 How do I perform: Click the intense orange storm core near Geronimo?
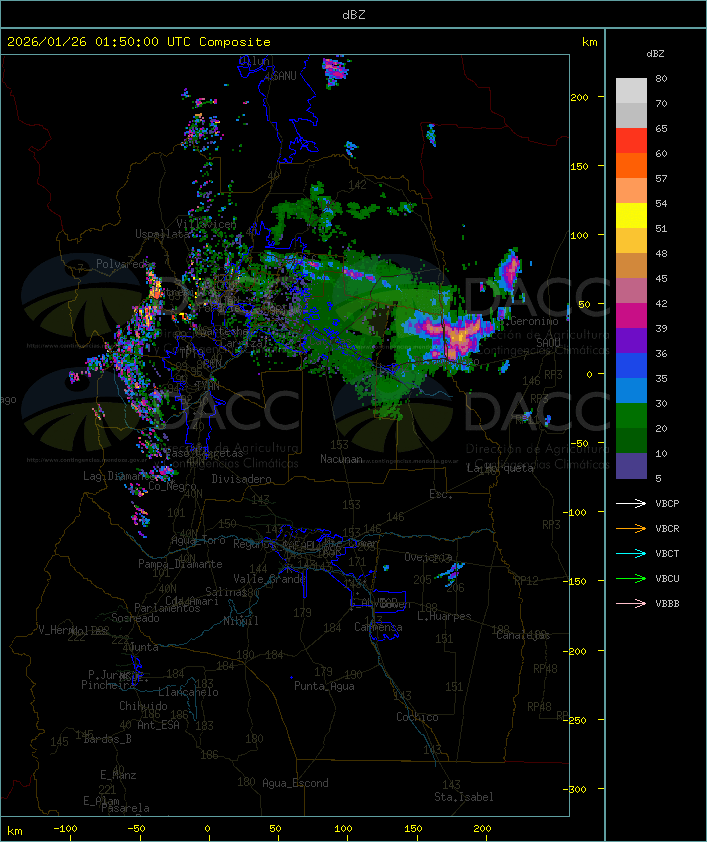tap(458, 337)
